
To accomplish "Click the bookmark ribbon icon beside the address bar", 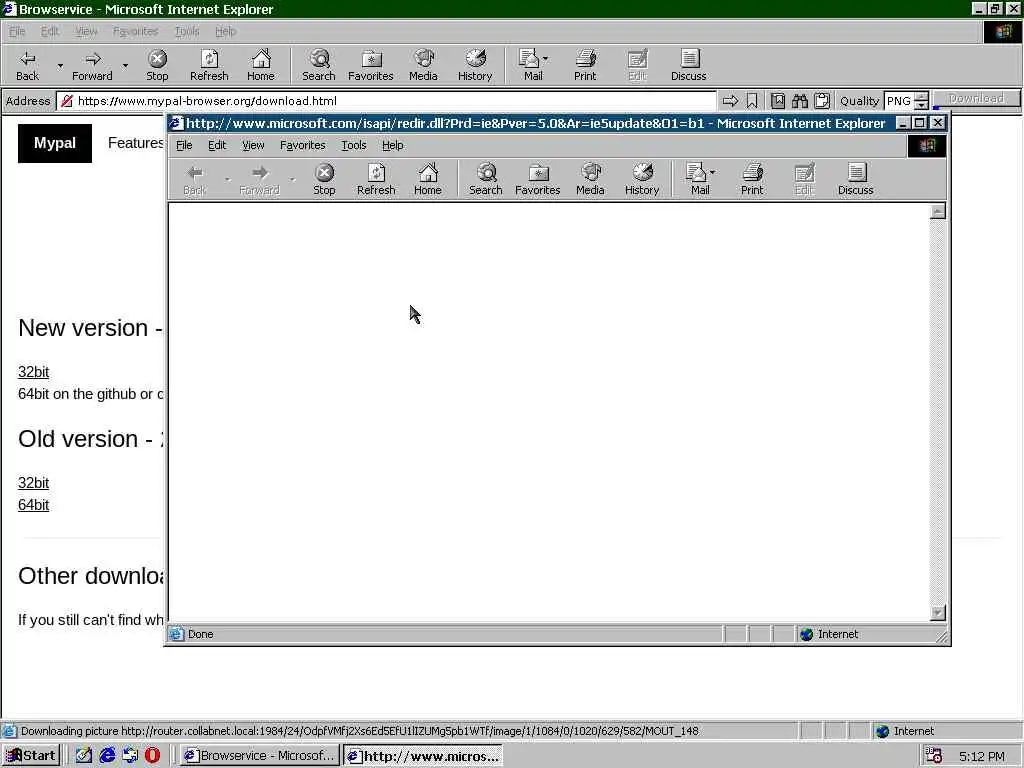I will coord(752,101).
